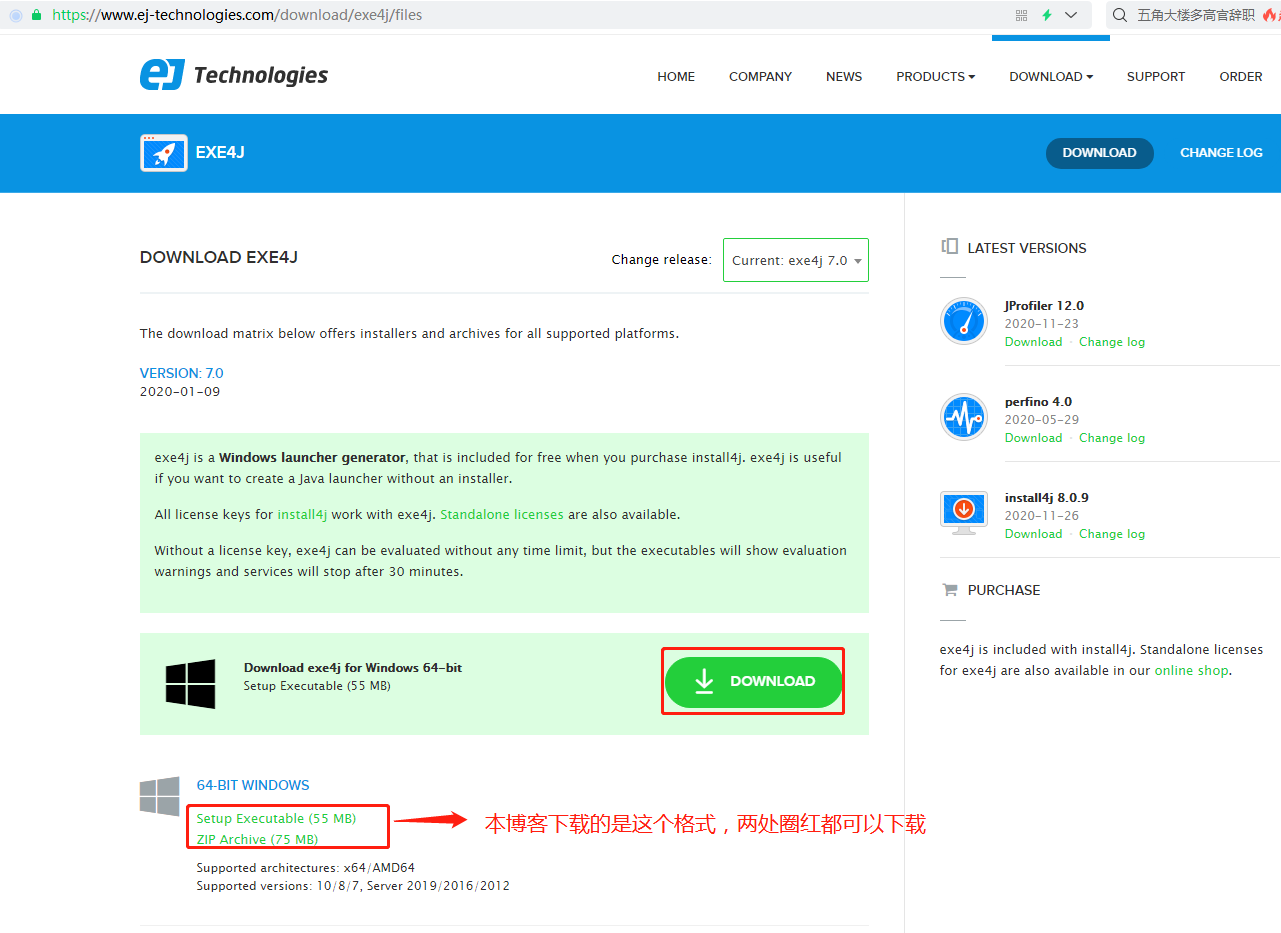Click the JProfiler gauge icon
Screen dimensions: 1281x933
click(x=964, y=322)
